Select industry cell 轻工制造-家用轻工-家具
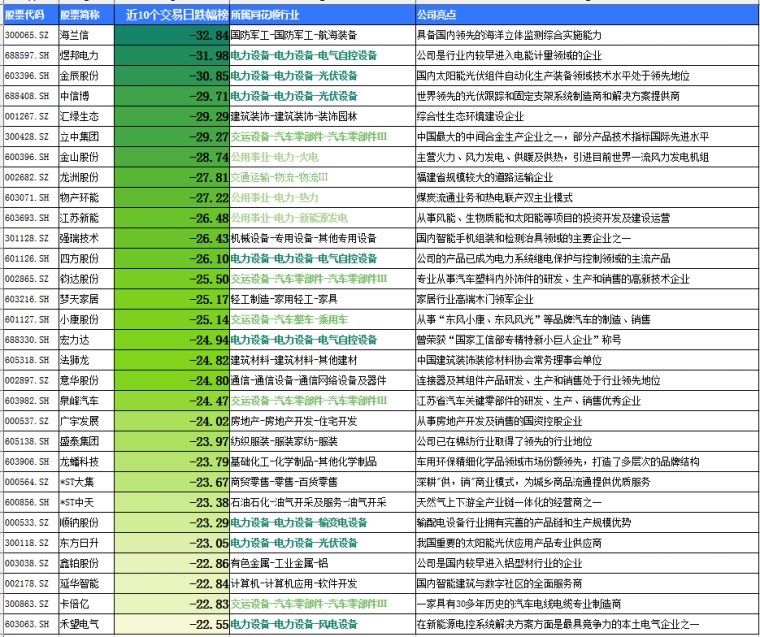The image size is (760, 637). click(x=322, y=300)
